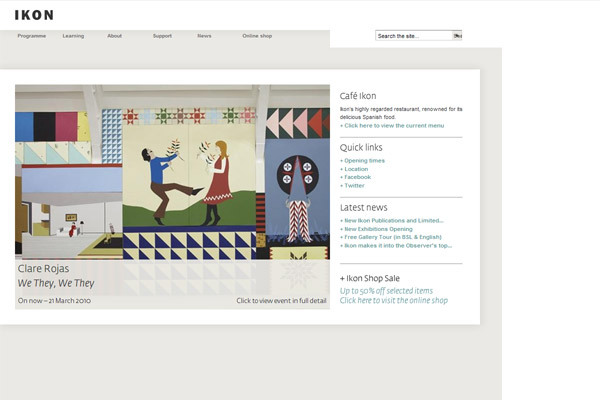The width and height of the screenshot is (600, 400).
Task: Open the Programme menu
Action: coord(32,36)
